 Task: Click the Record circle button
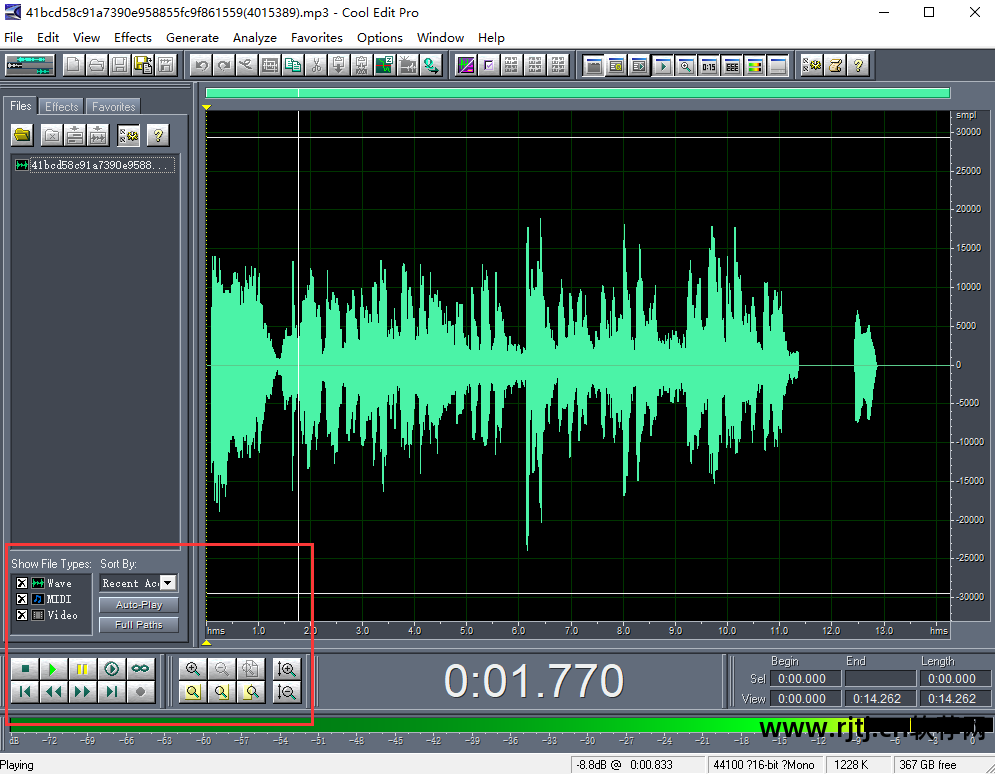pos(140,692)
